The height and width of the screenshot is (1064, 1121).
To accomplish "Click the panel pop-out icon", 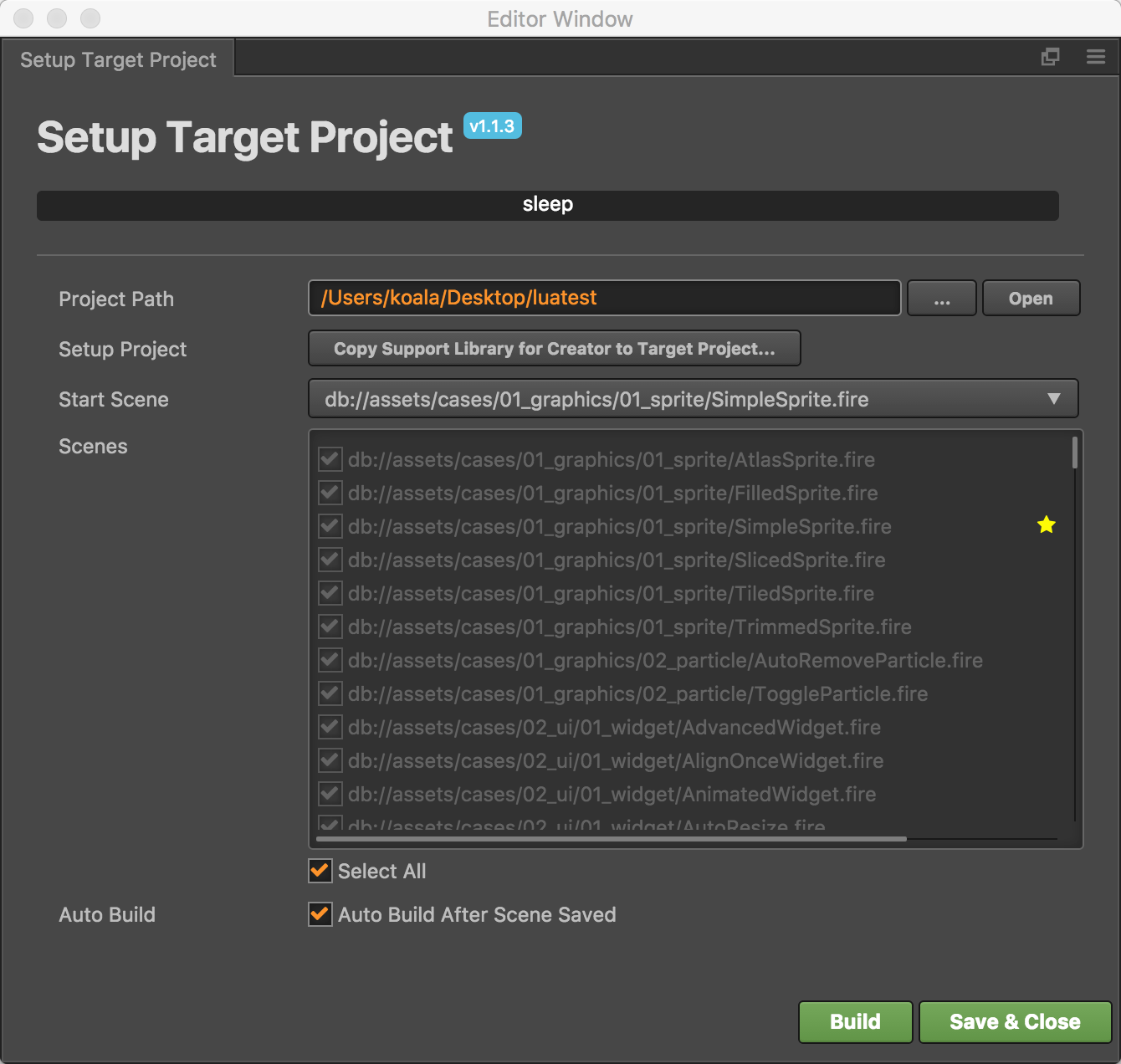I will [x=1050, y=57].
